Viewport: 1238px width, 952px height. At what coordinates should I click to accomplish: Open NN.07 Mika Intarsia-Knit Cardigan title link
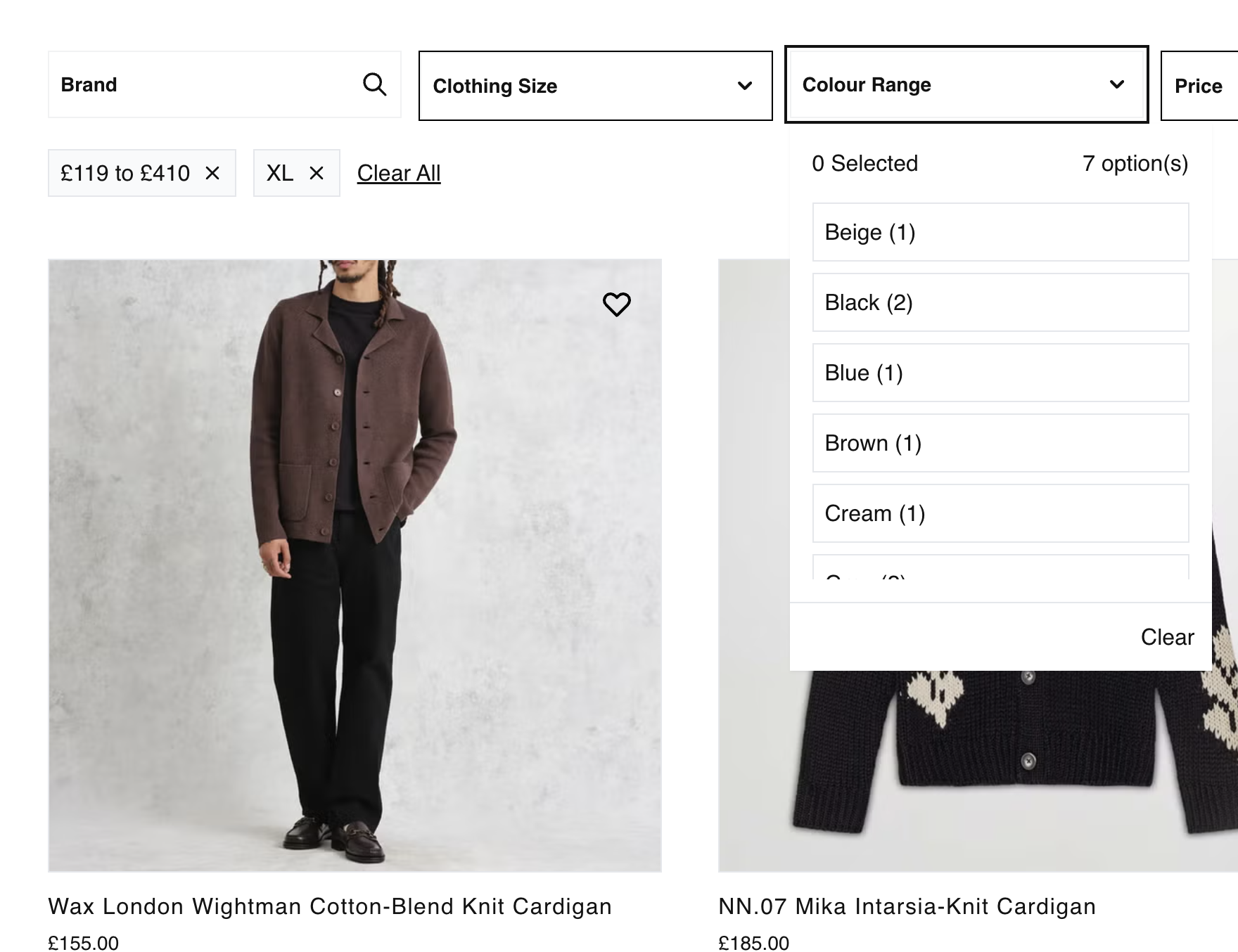(907, 906)
